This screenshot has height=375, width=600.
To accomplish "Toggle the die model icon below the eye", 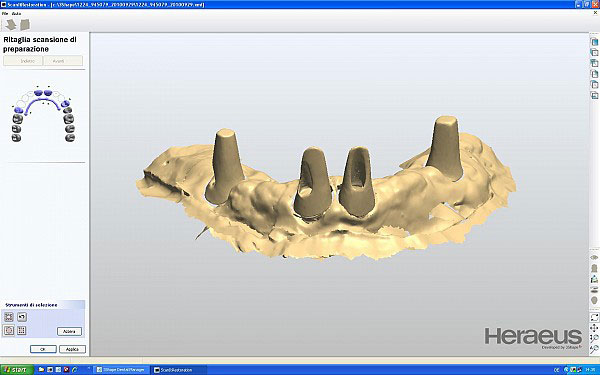I will point(594,268).
